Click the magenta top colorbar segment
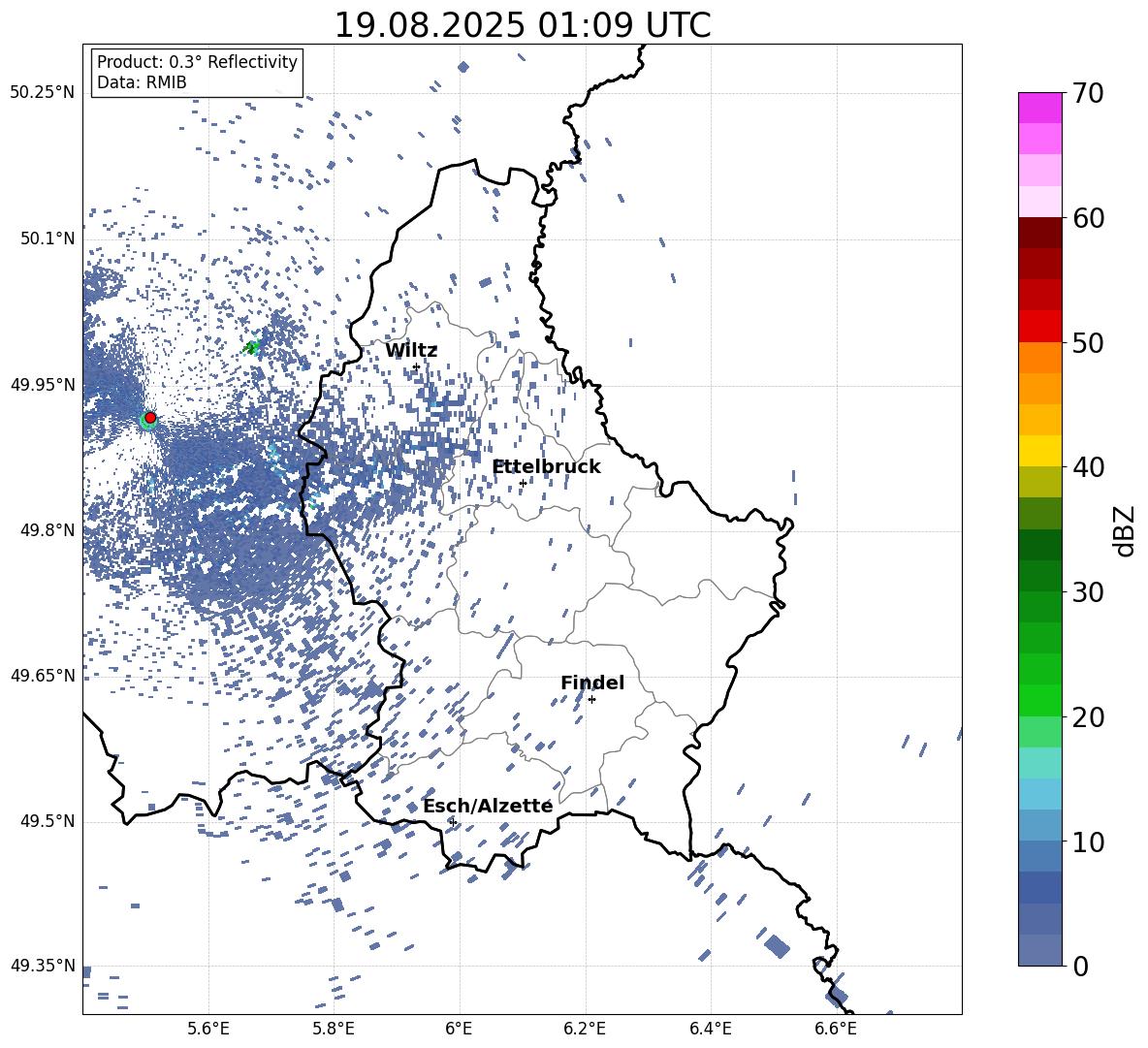This screenshot has height=1048, width=1148. tap(1039, 109)
